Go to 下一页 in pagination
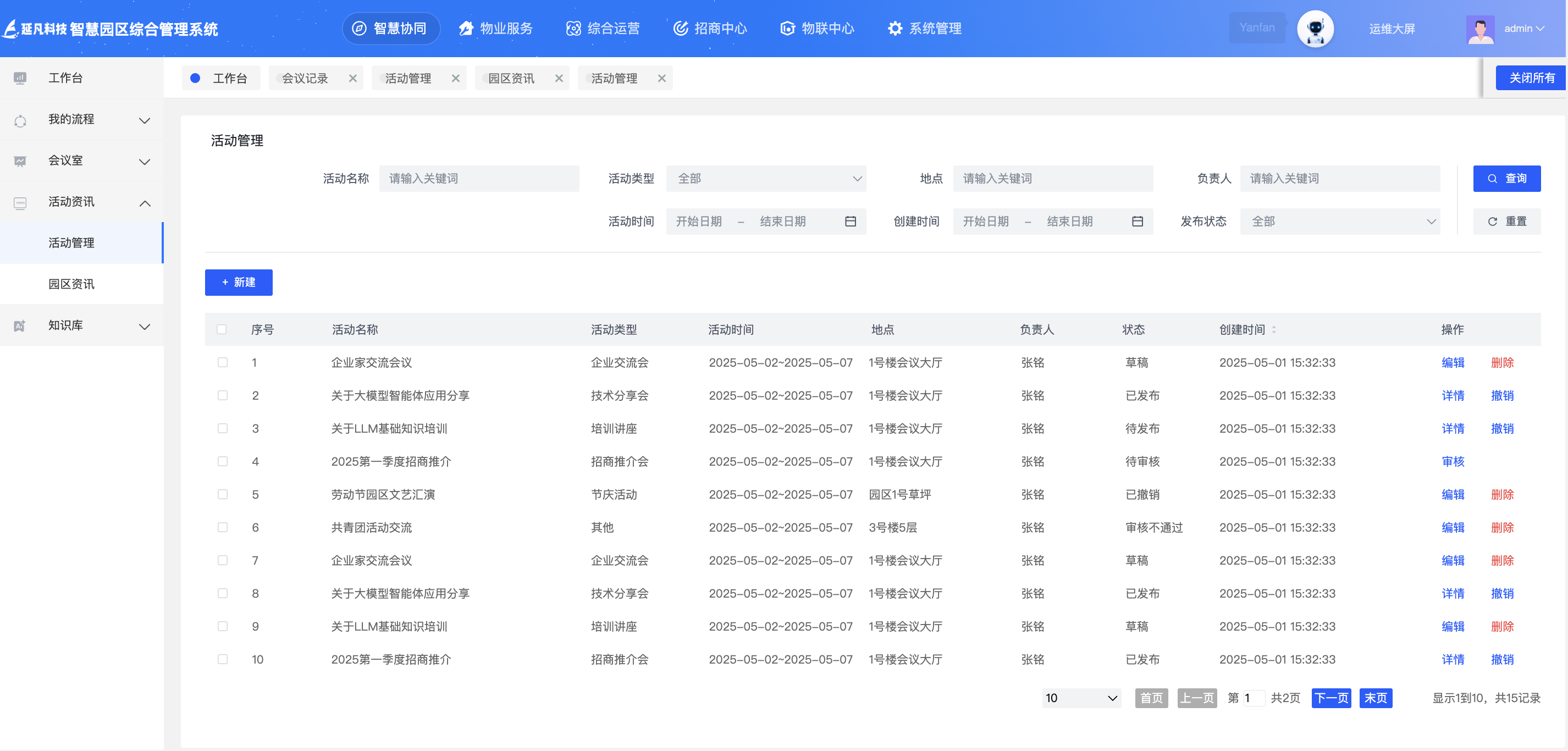The height and width of the screenshot is (751, 1568). click(x=1330, y=698)
